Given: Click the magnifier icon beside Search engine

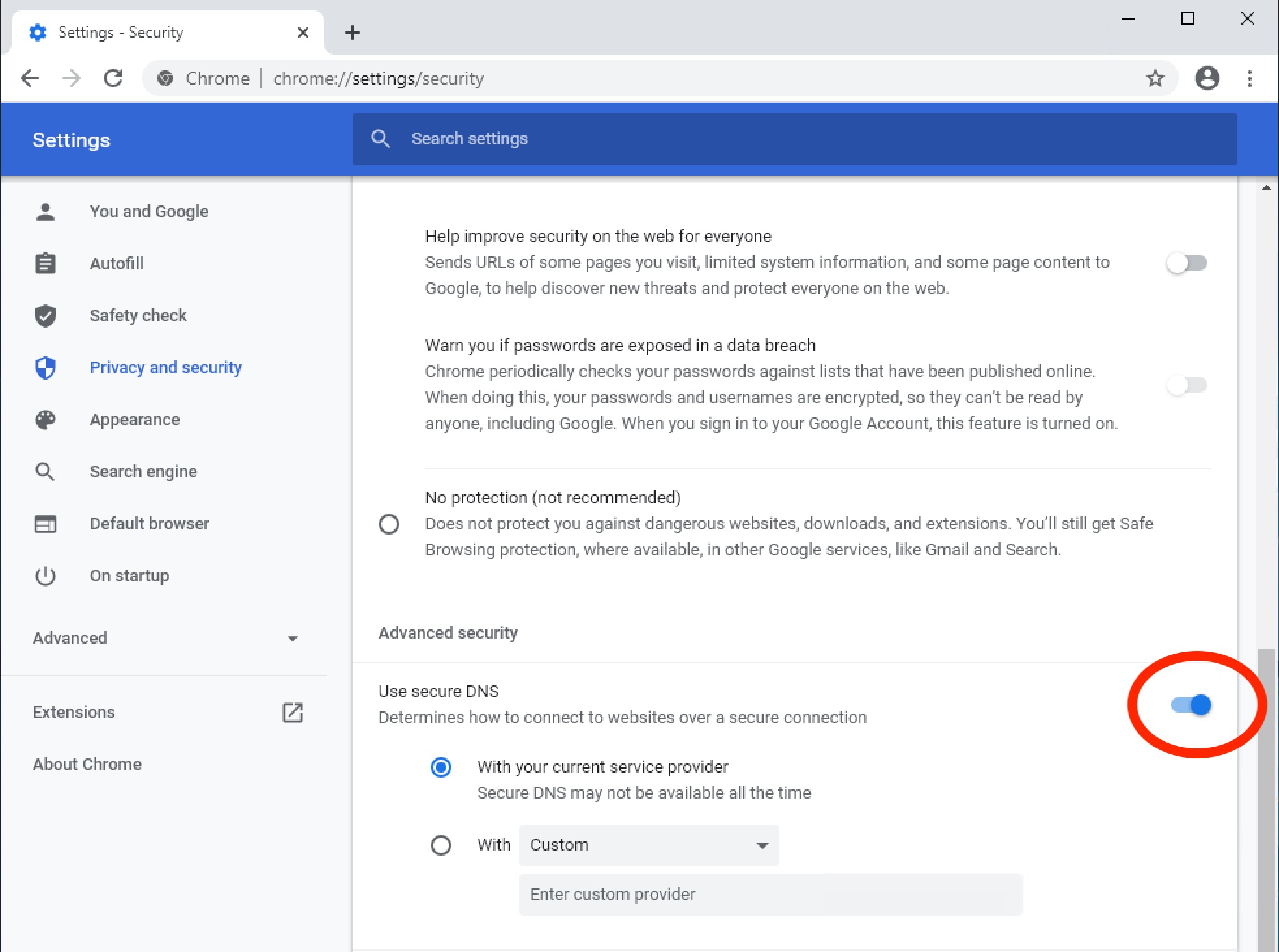Looking at the screenshot, I should coord(46,471).
